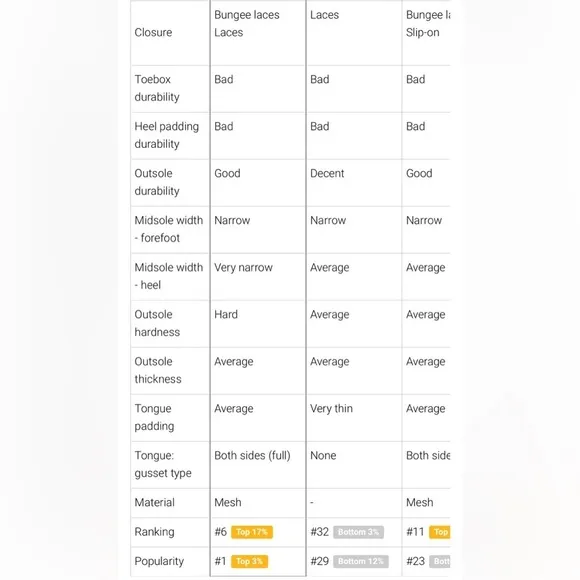Select the Mesh material value in first column
580x580 pixels.
[x=227, y=502]
